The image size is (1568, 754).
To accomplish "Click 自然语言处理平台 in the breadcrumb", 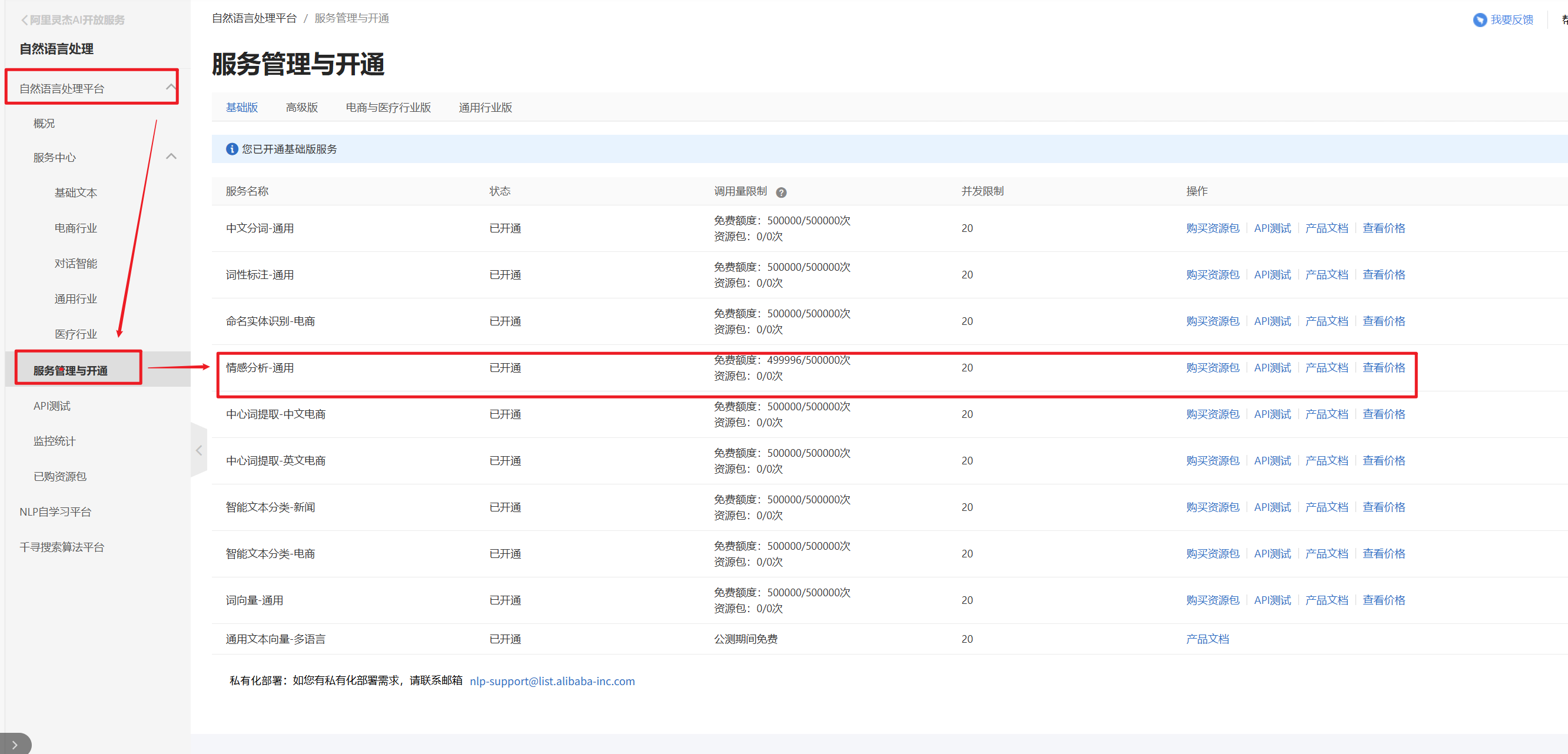I will click(254, 18).
